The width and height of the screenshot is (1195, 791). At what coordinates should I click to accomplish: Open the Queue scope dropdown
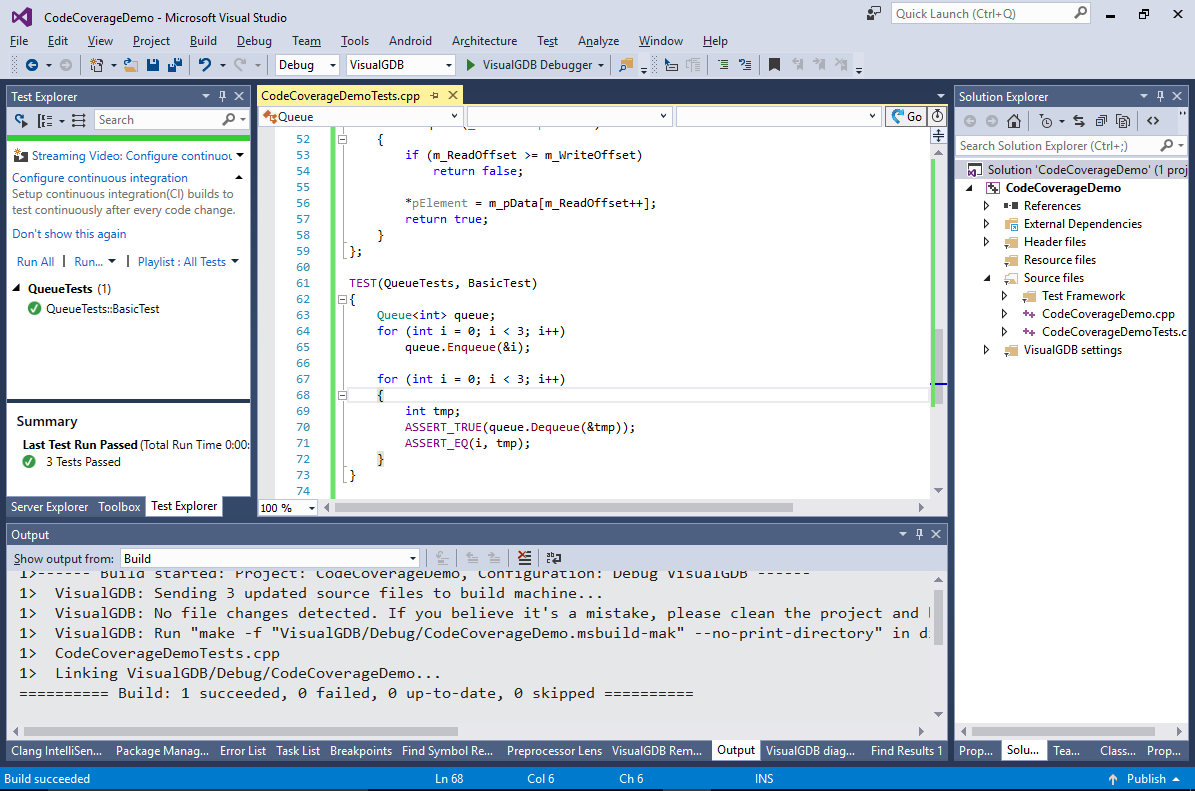[x=360, y=117]
